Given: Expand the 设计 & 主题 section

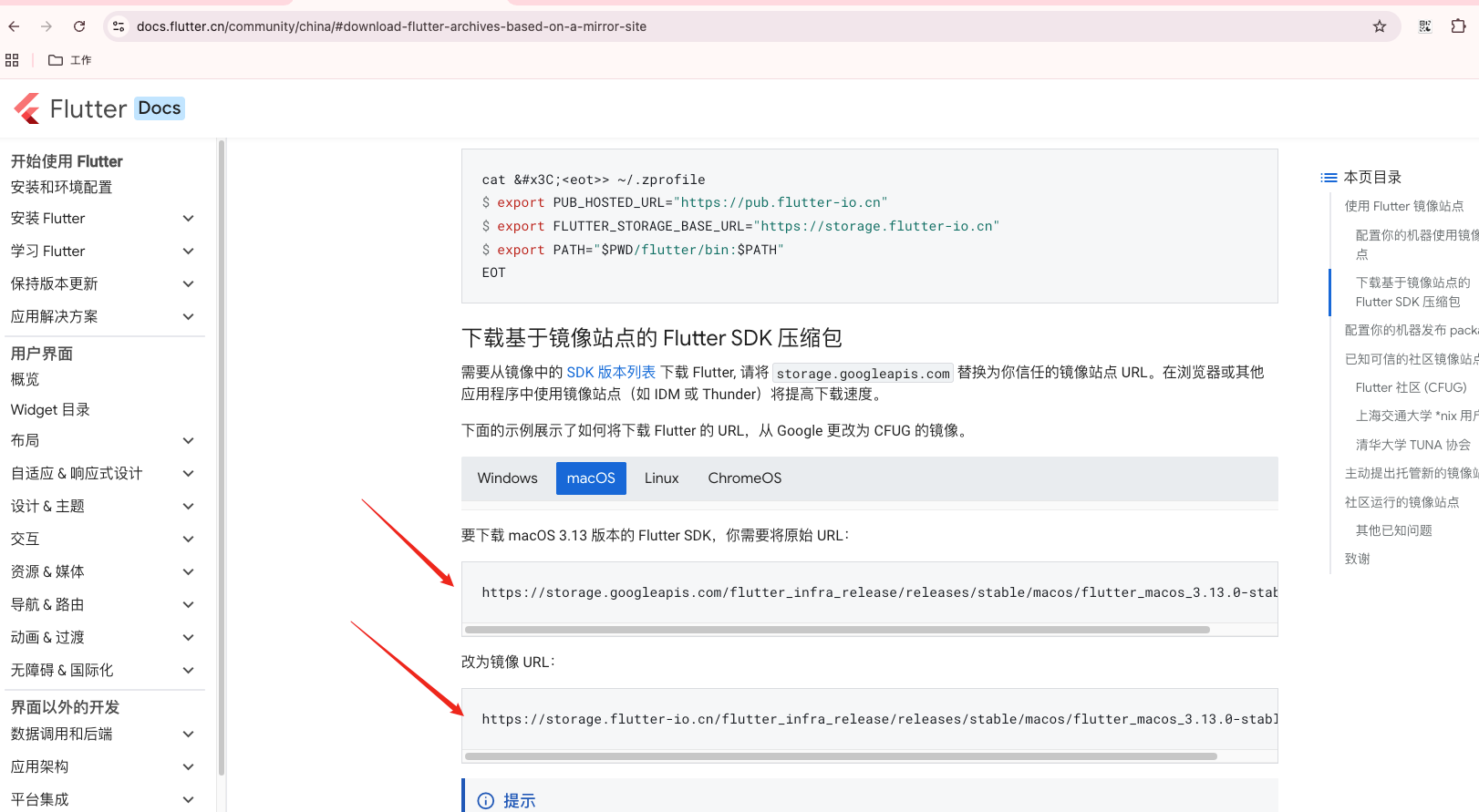Looking at the screenshot, I should pyautogui.click(x=189, y=506).
